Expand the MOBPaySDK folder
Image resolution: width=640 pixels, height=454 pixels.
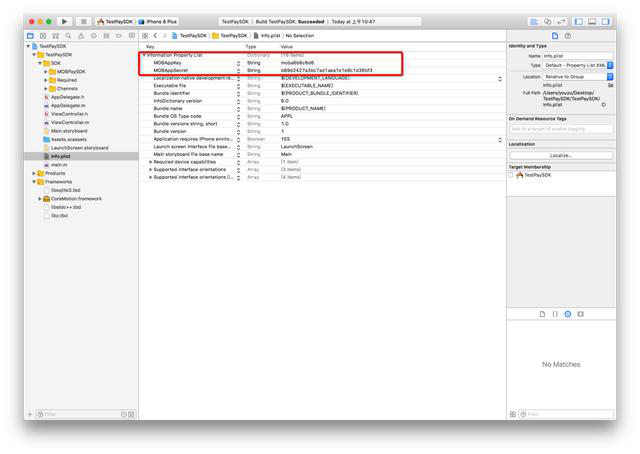tap(46, 71)
